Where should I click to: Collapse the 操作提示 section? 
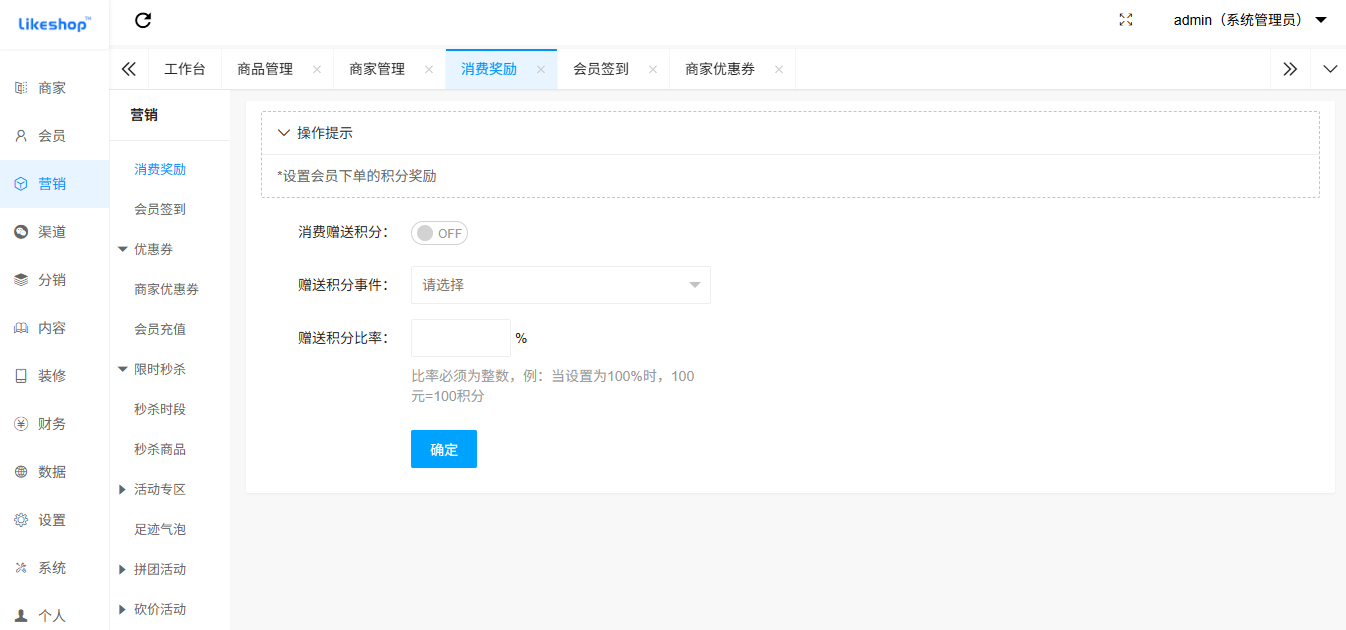coord(284,133)
